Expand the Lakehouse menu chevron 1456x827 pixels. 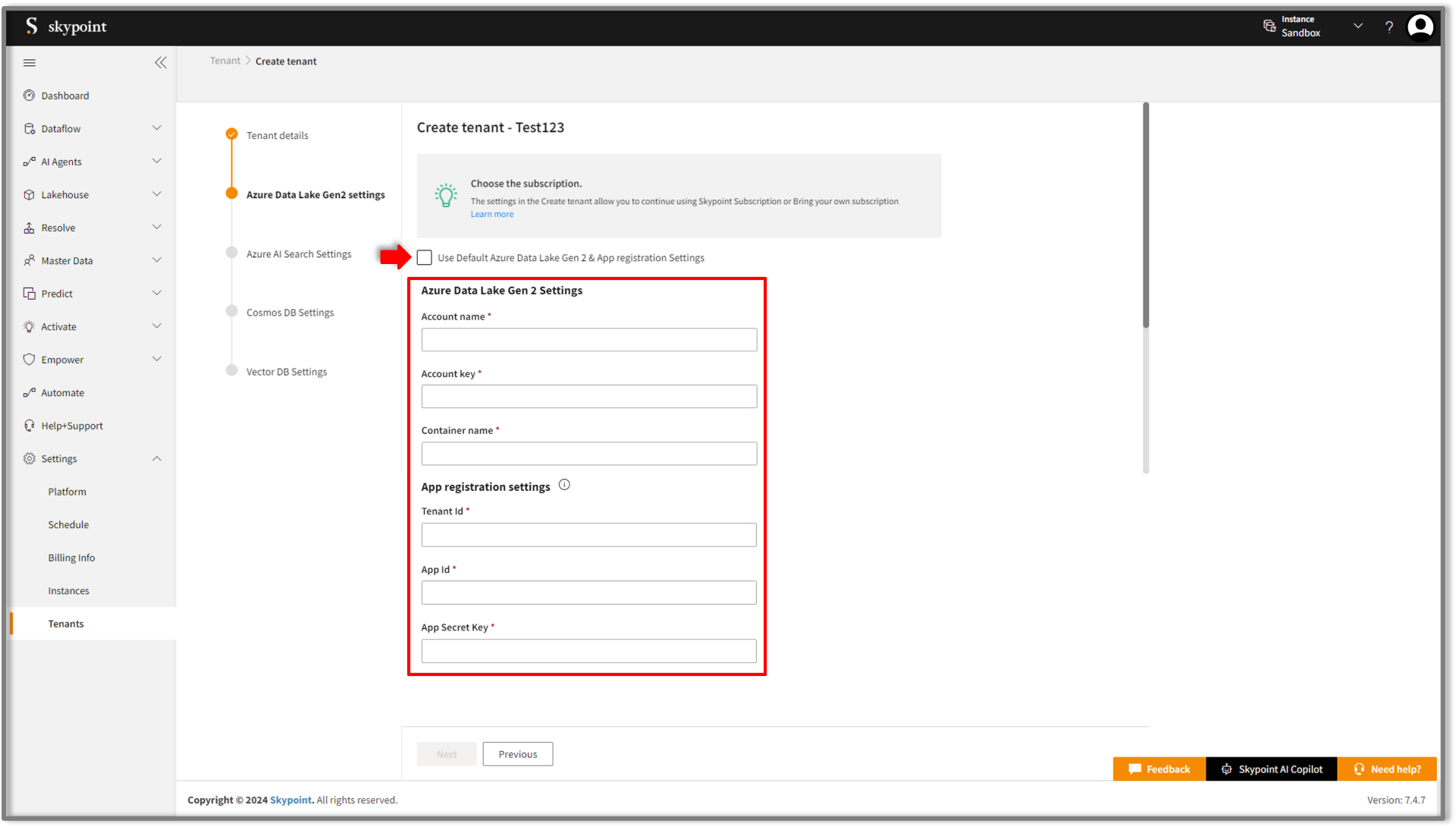tap(157, 194)
